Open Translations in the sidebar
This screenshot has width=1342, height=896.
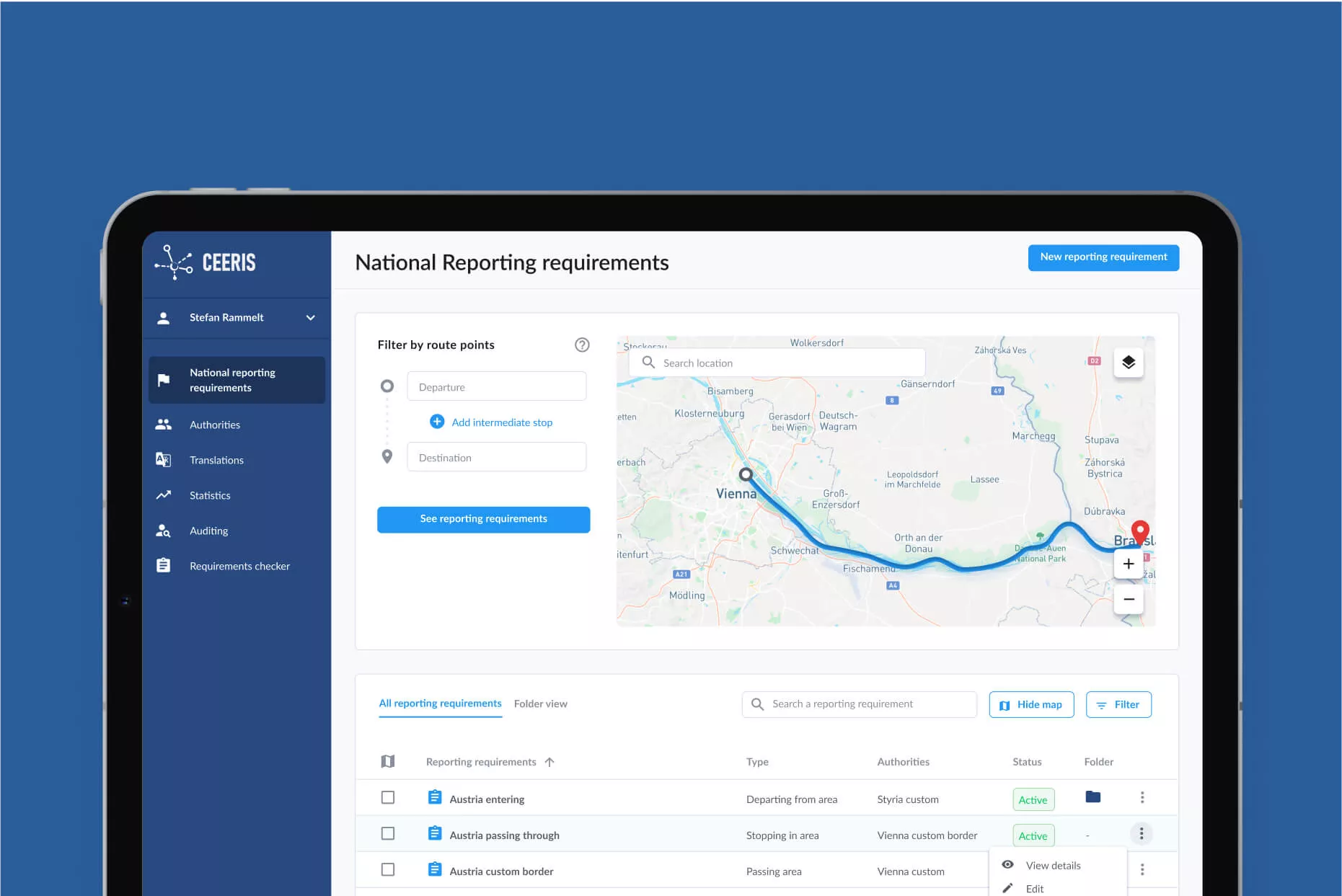[216, 460]
